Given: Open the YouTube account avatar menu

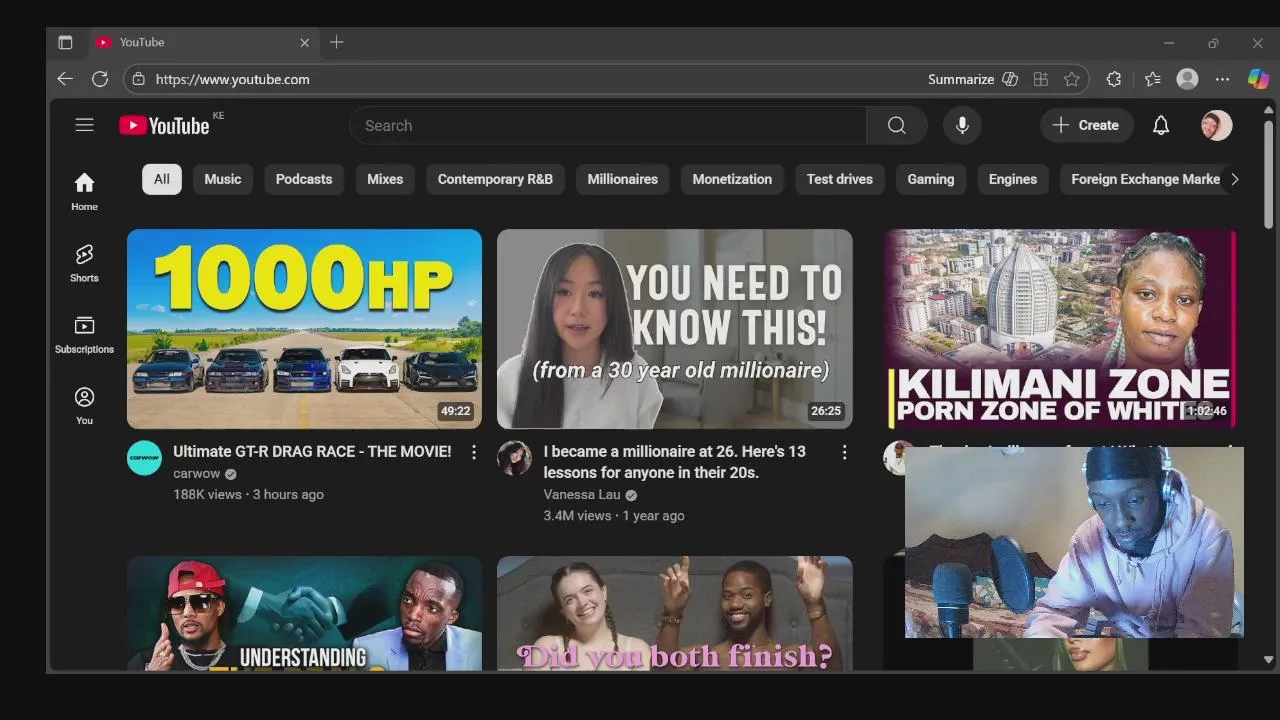Looking at the screenshot, I should [1216, 125].
